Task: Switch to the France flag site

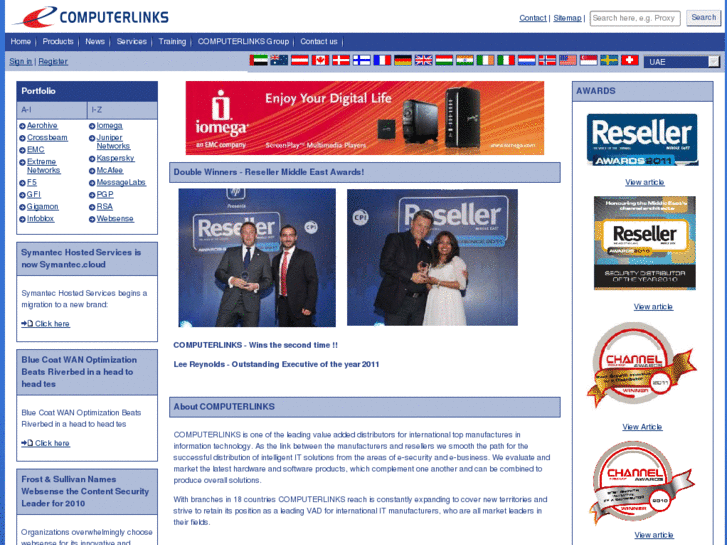Action: tap(382, 60)
